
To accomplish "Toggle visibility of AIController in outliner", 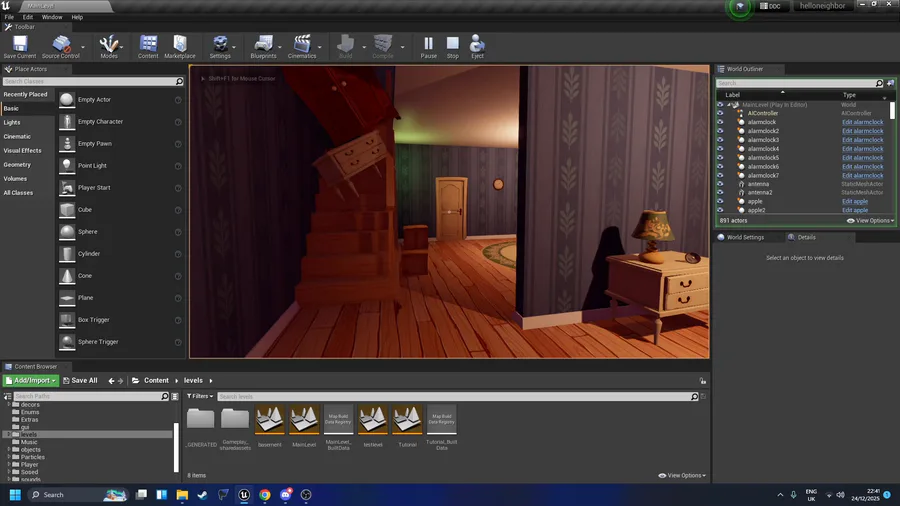I will (720, 114).
